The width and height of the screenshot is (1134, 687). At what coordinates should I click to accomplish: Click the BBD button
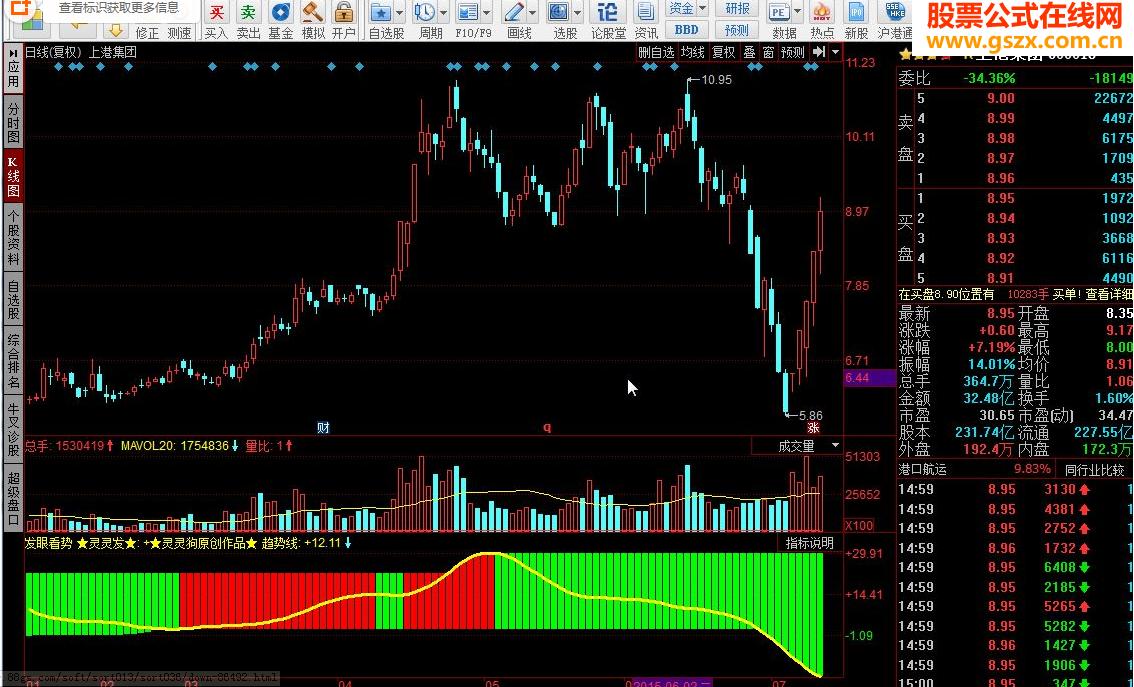click(x=686, y=30)
